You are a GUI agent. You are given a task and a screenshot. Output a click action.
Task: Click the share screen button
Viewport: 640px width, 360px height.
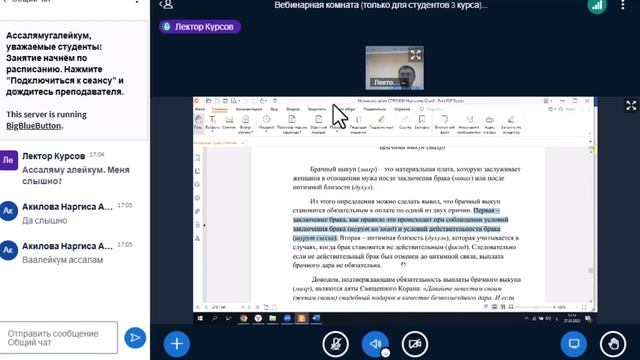[x=574, y=344]
